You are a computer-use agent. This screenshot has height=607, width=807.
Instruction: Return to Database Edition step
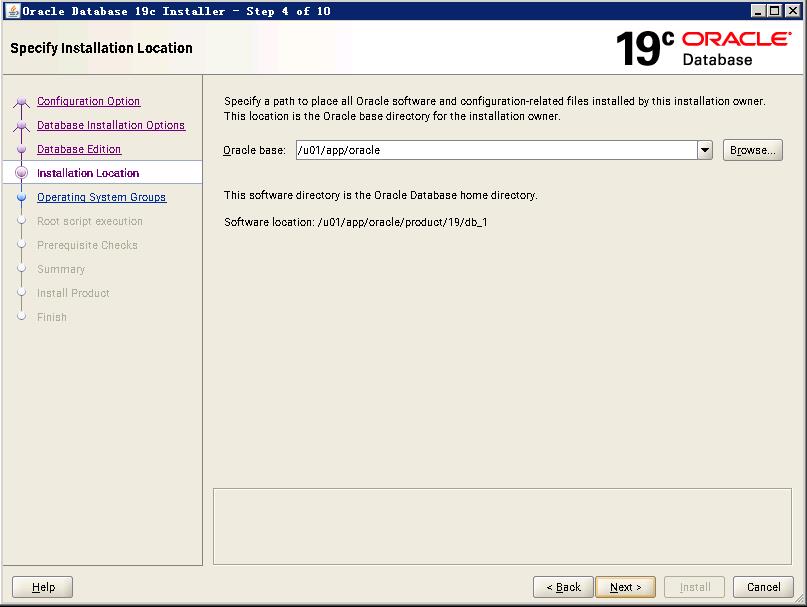79,149
